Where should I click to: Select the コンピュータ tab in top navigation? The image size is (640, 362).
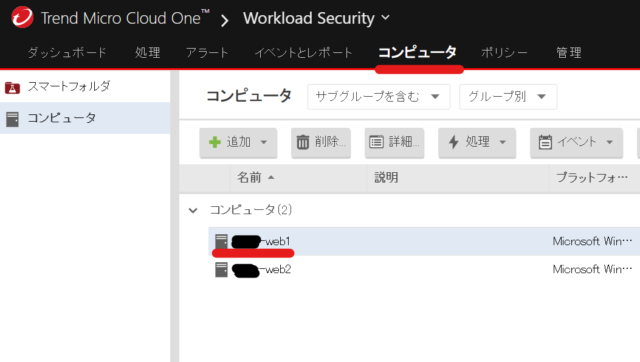(417, 53)
